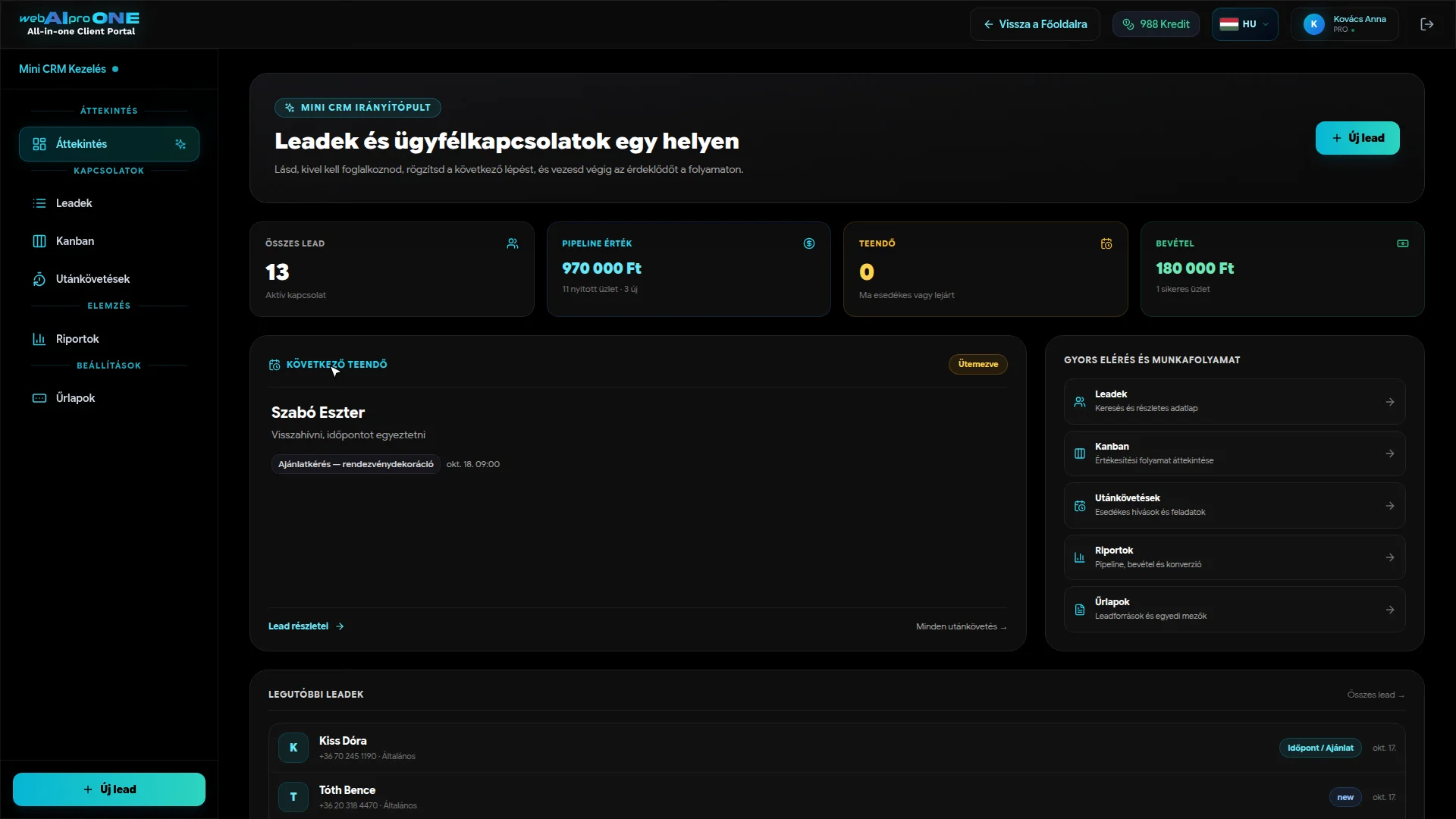This screenshot has height=819, width=1456.
Task: Click the dollar icon in Pipeline érték card
Action: (x=809, y=243)
